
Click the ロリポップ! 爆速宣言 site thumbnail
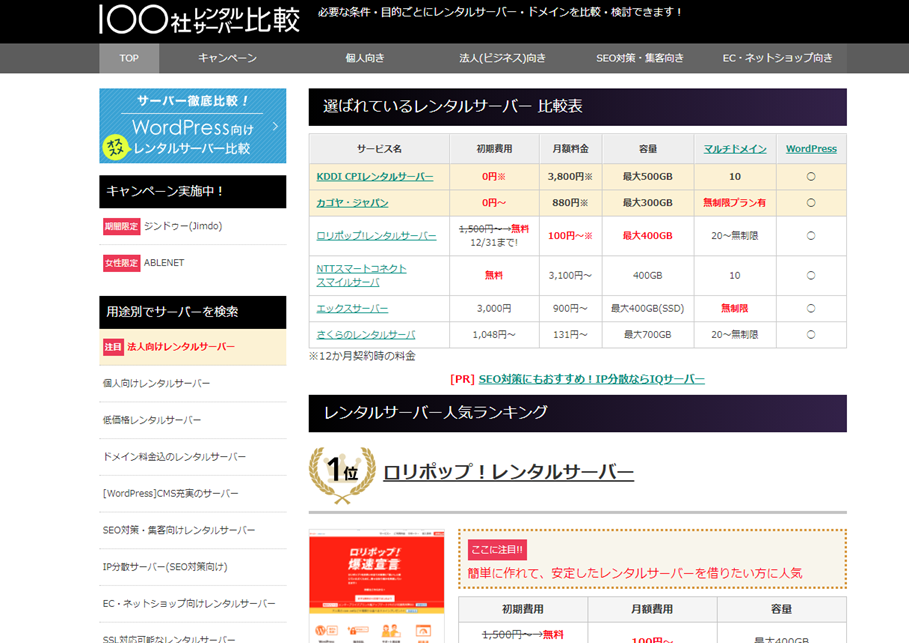(x=377, y=586)
